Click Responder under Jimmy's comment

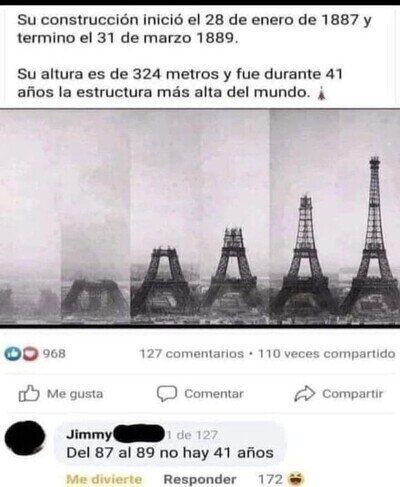point(200,479)
